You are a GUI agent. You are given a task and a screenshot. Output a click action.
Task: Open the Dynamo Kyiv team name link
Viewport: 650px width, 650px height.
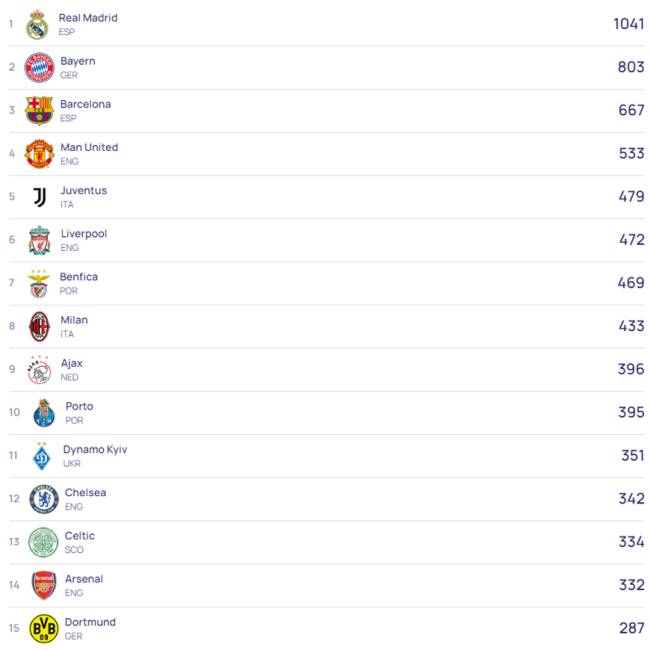pos(95,449)
